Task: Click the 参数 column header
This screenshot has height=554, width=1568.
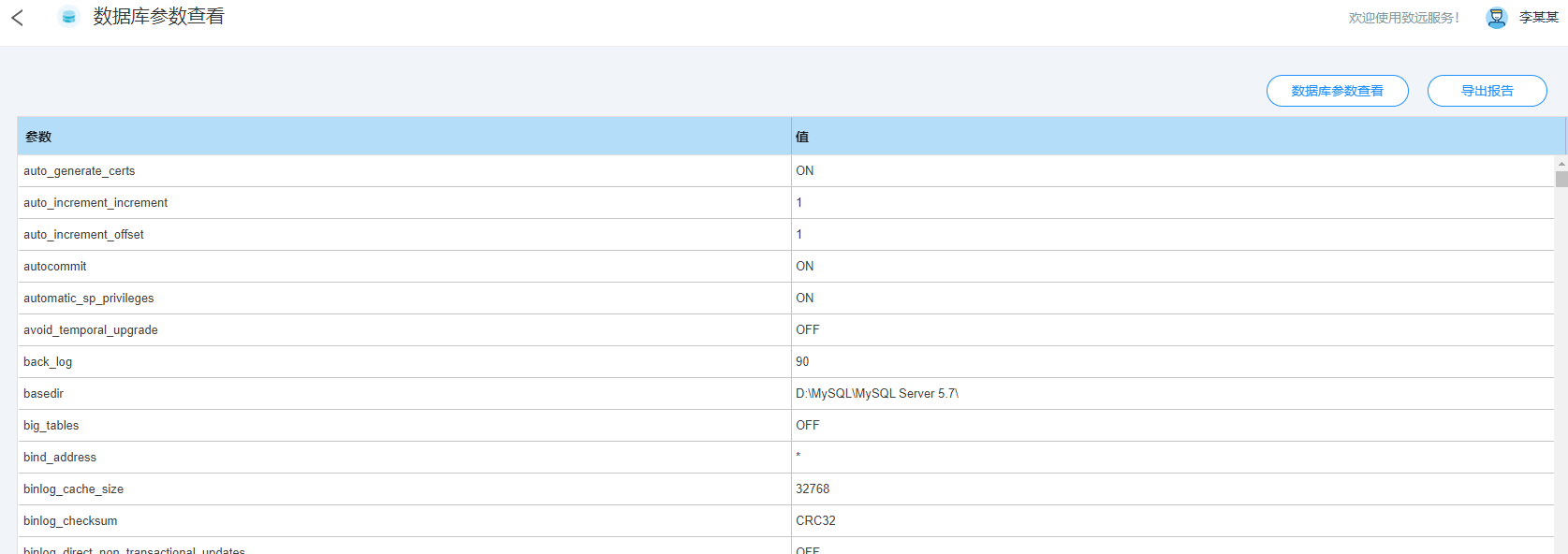Action: click(404, 137)
